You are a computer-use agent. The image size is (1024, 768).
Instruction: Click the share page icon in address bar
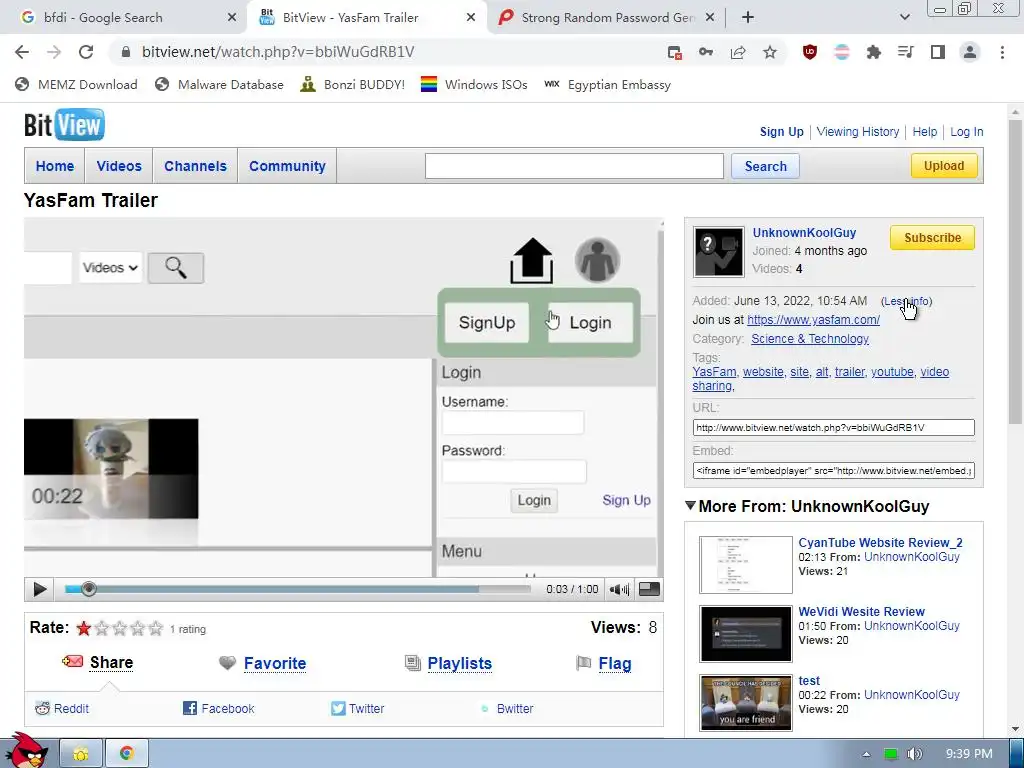[738, 52]
